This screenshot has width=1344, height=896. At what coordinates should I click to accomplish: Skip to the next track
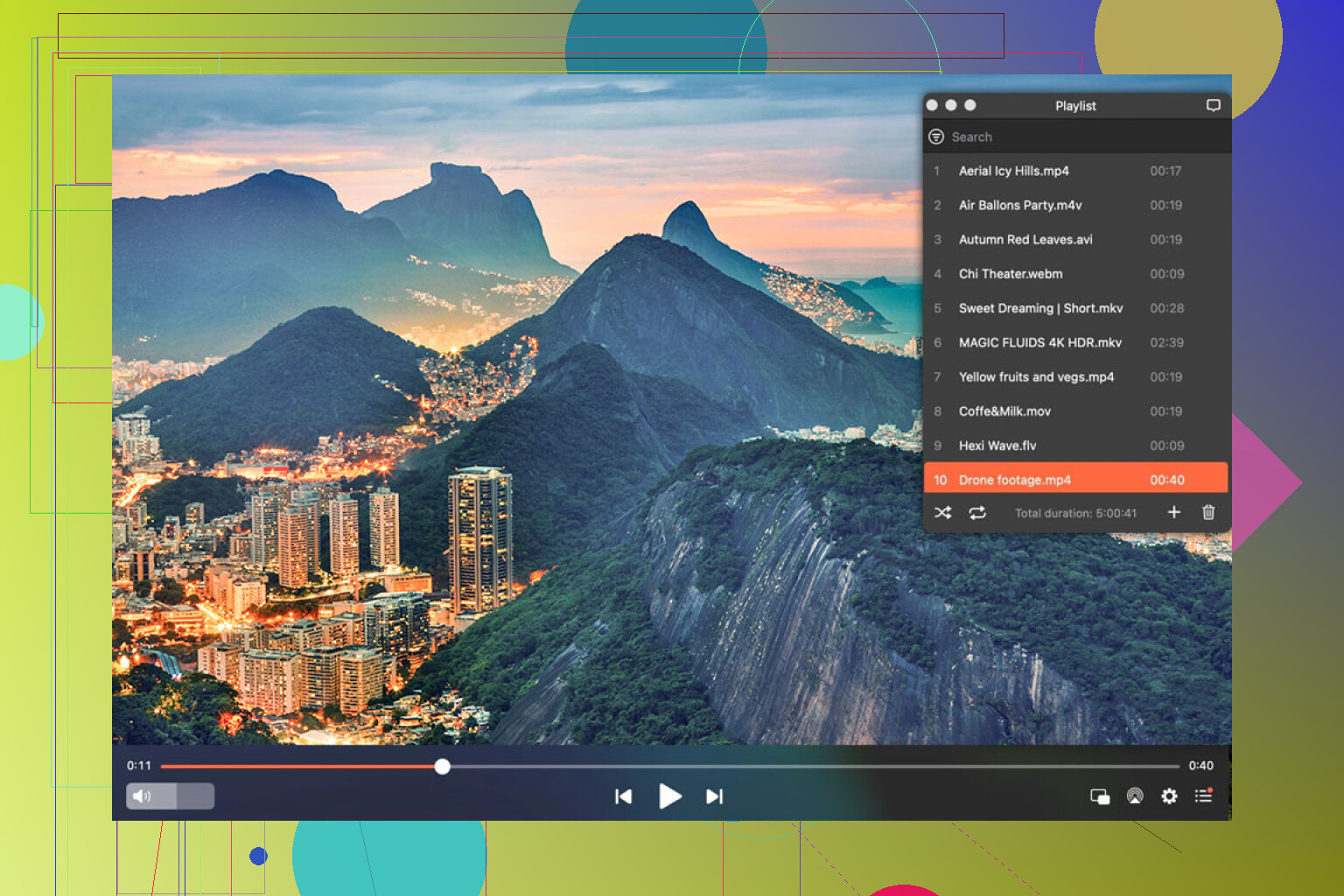715,796
